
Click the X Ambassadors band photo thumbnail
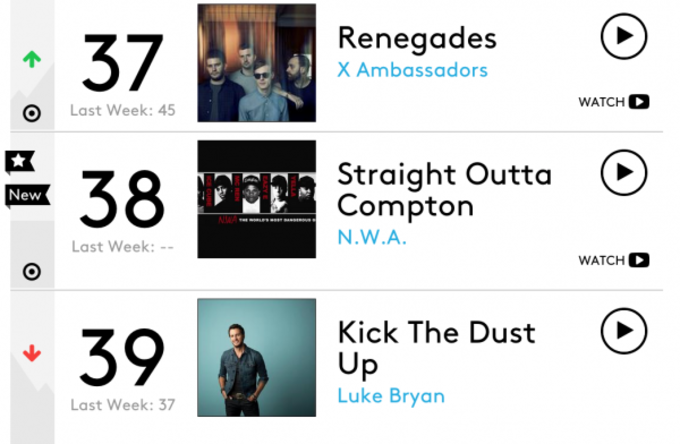[x=257, y=63]
